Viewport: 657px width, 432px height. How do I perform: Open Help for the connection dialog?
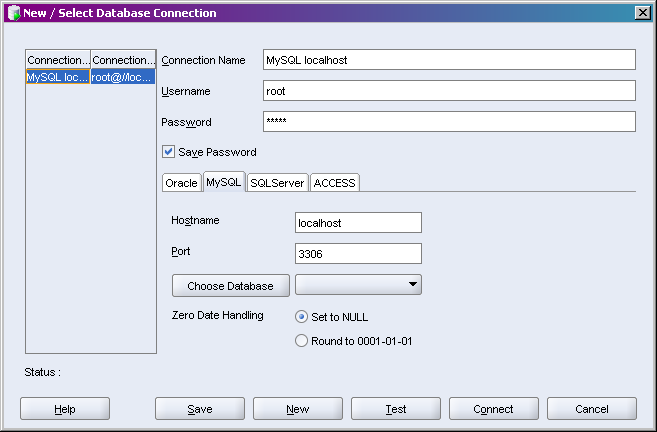click(65, 409)
